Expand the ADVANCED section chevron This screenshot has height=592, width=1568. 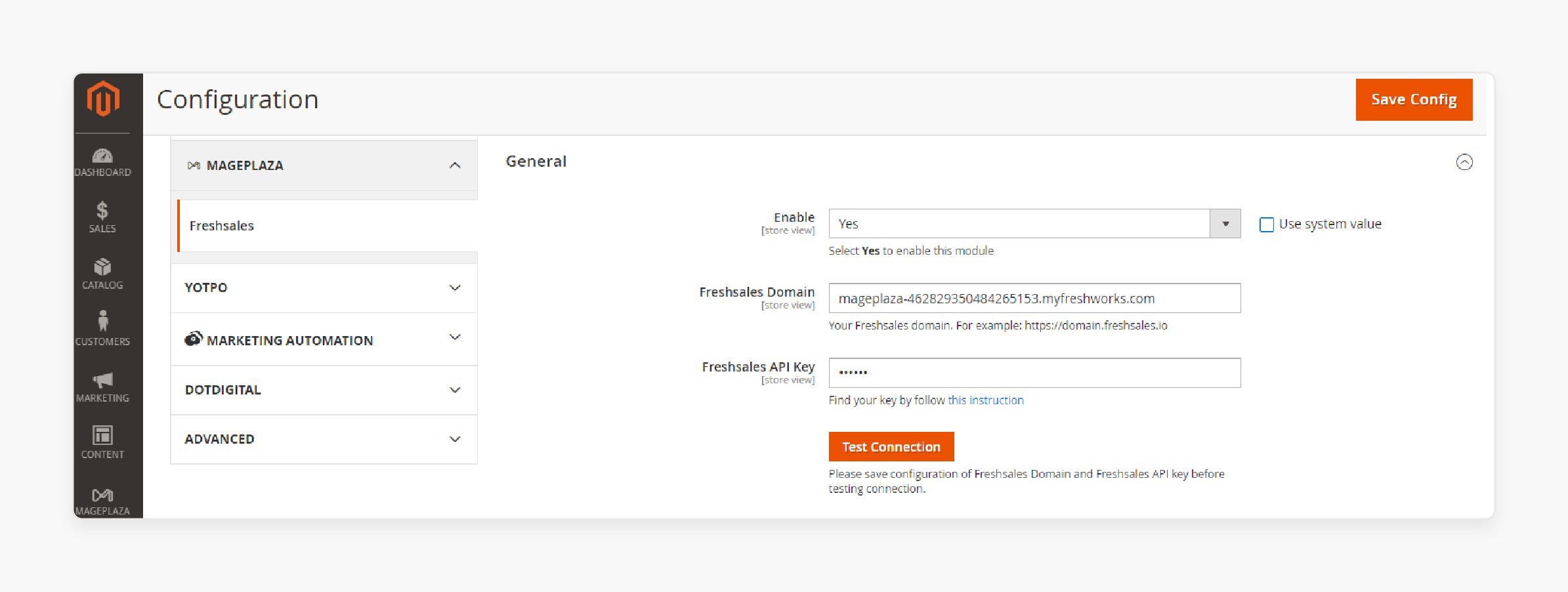point(455,439)
